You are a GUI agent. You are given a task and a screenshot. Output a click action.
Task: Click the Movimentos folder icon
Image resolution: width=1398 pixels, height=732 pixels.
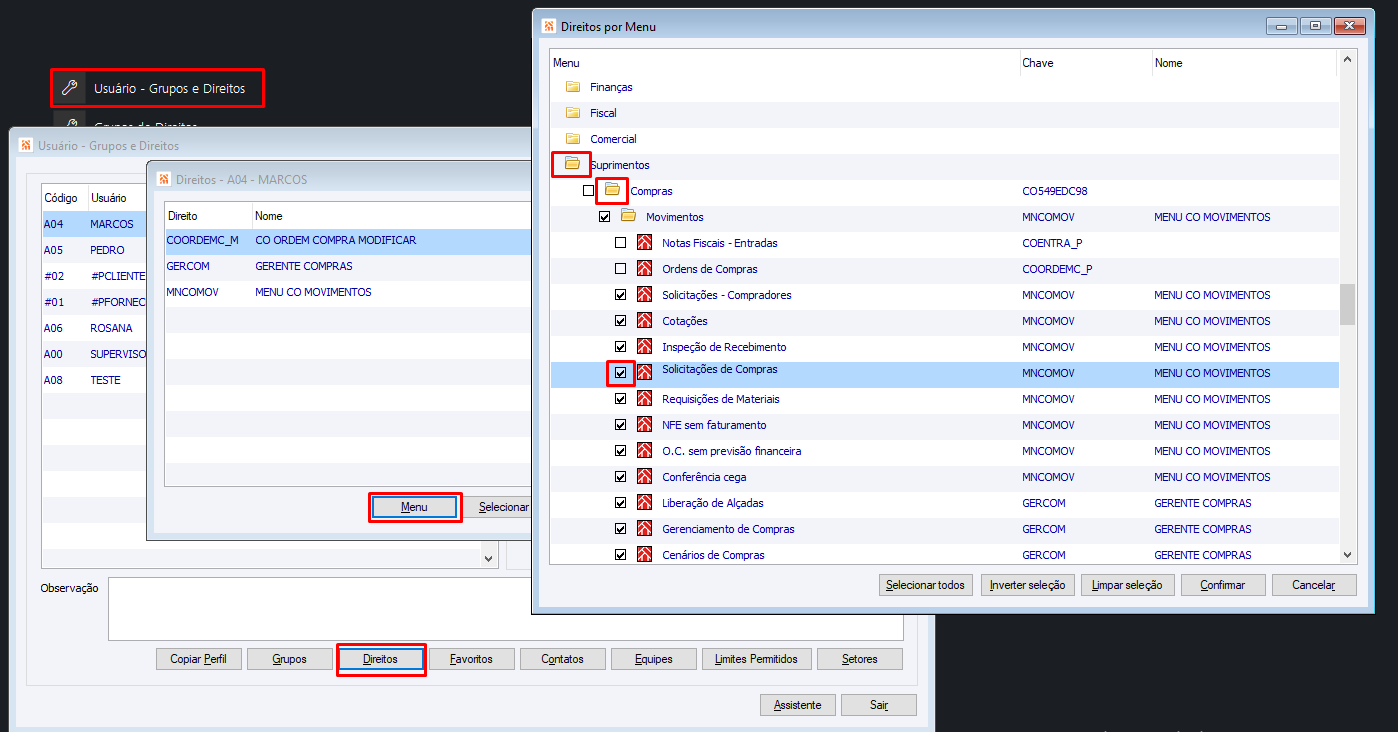(x=629, y=216)
